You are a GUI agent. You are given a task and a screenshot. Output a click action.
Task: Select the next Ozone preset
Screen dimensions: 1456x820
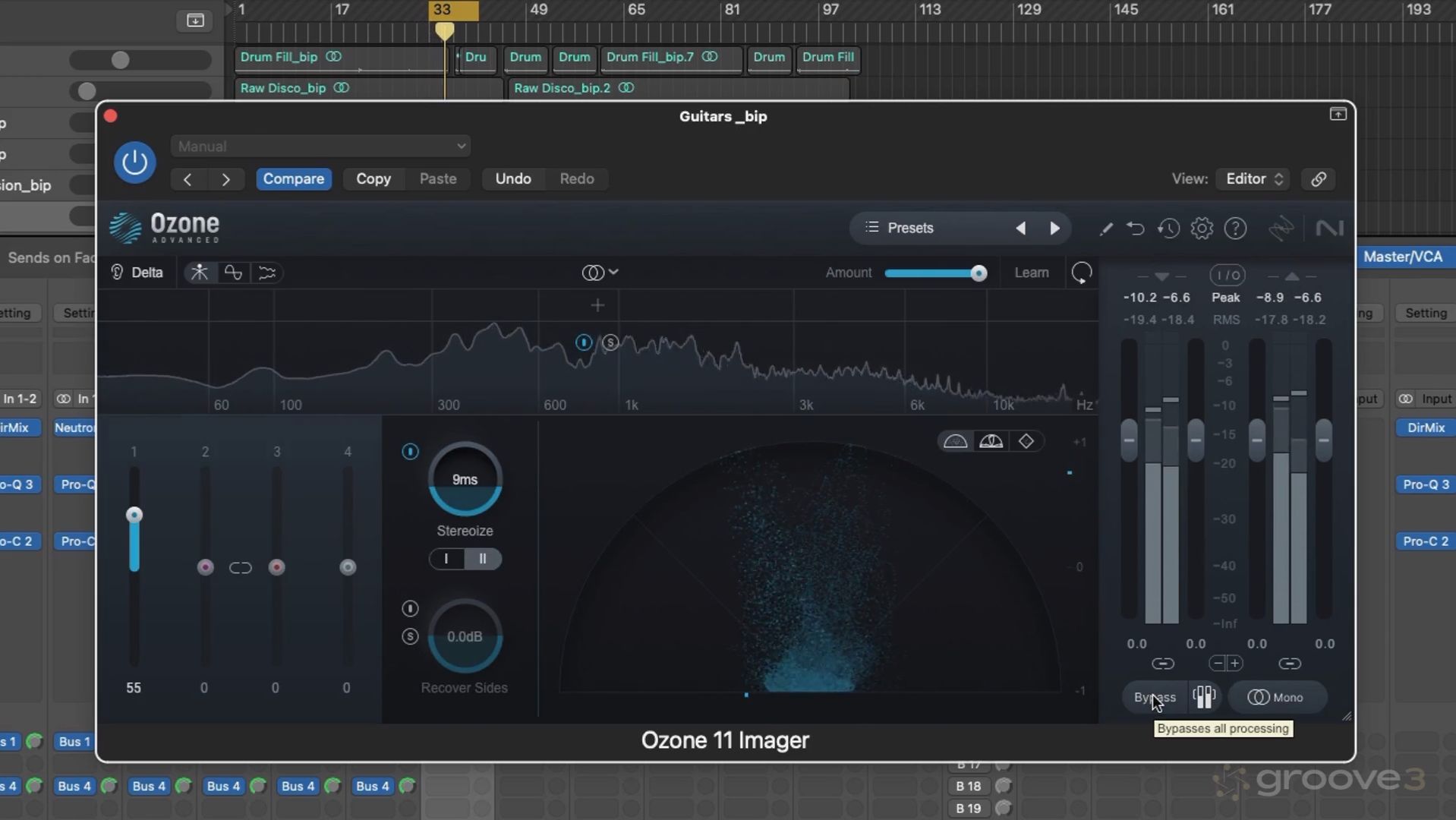[1054, 229]
